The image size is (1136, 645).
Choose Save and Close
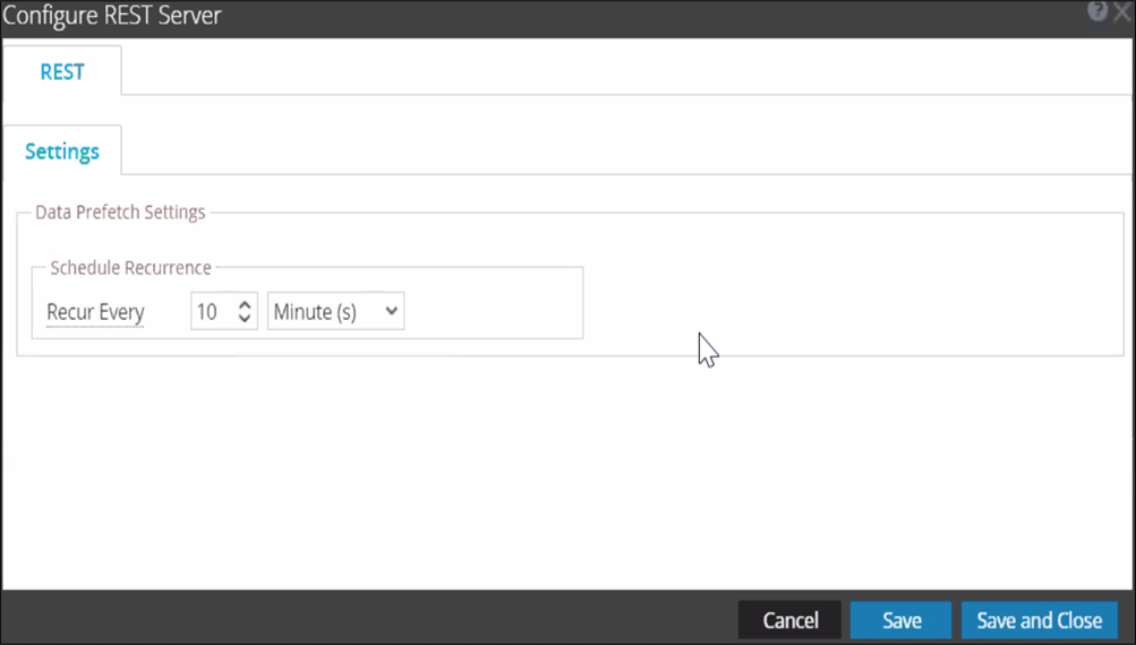coord(1039,620)
